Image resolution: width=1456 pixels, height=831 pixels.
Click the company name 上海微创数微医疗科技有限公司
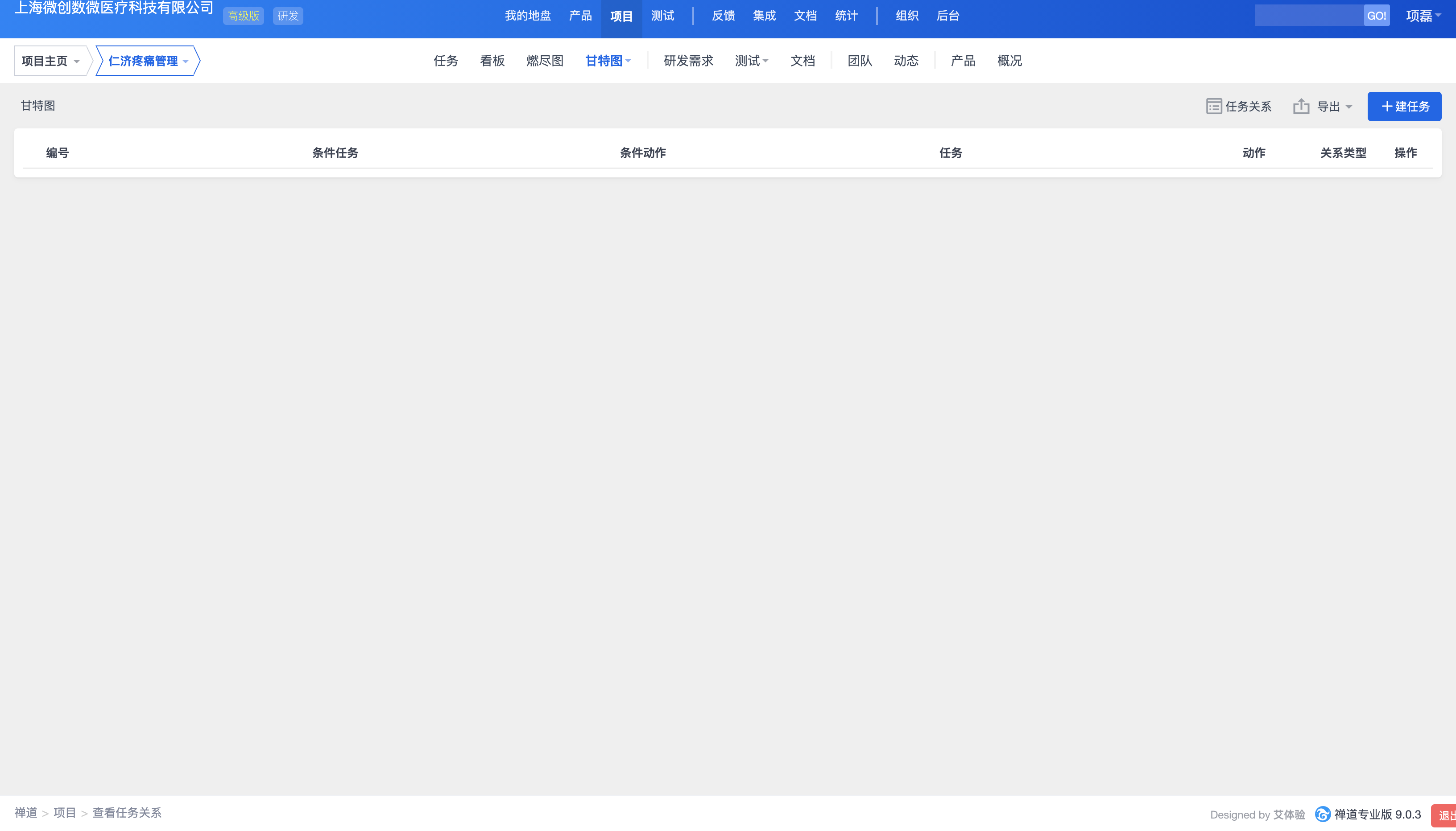(114, 8)
